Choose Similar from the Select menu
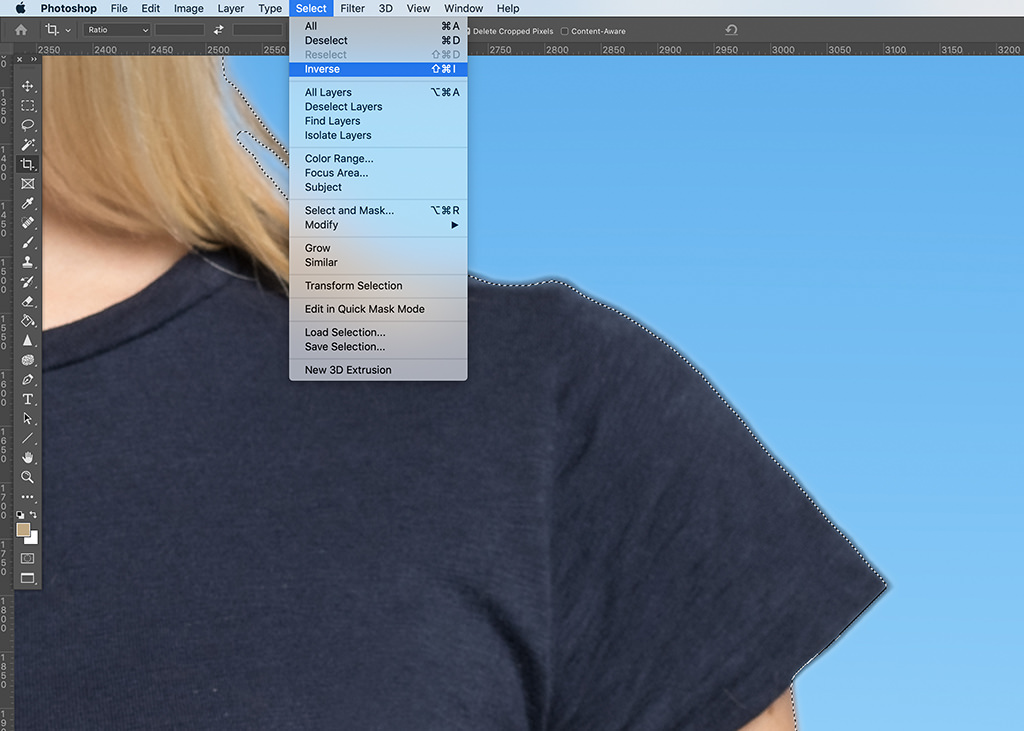Image resolution: width=1024 pixels, height=731 pixels. pyautogui.click(x=378, y=263)
